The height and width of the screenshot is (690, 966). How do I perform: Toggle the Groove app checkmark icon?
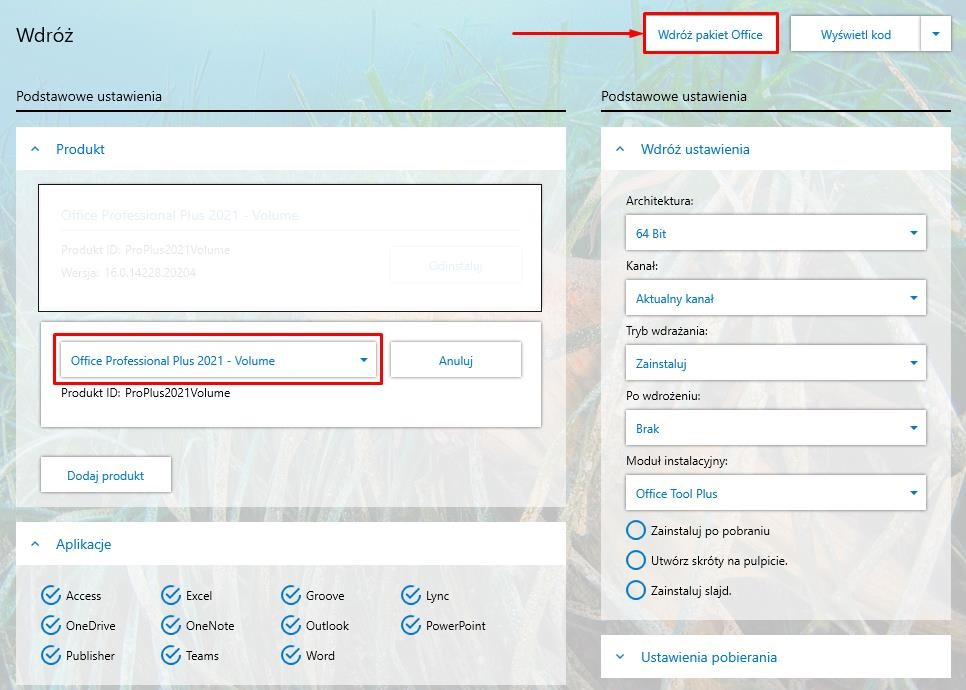point(291,596)
